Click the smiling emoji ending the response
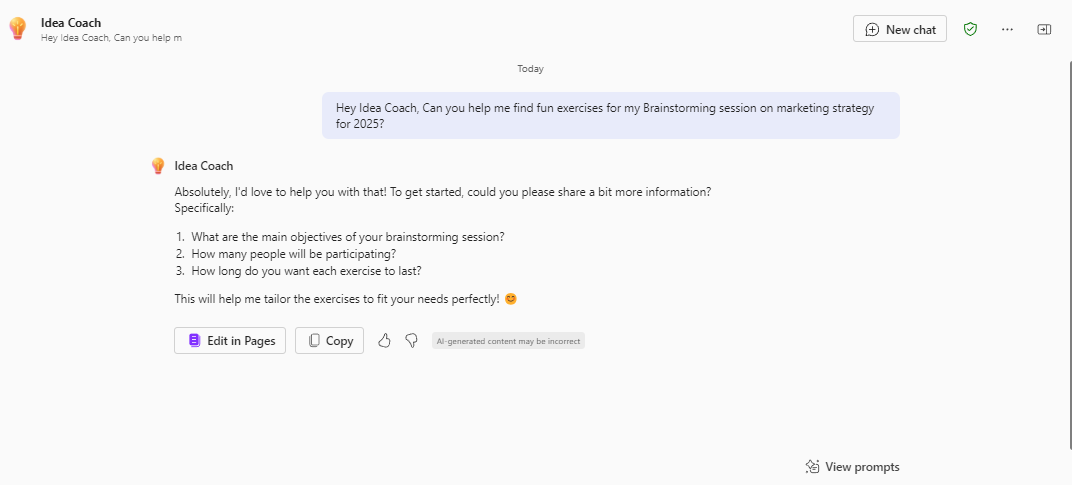Viewport: 1072px width, 485px height. point(510,299)
